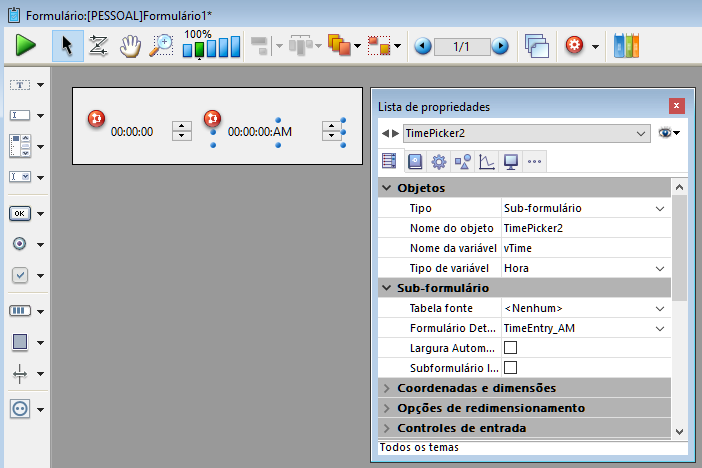Image resolution: width=702 pixels, height=468 pixels.
Task: Go to next form page
Action: click(x=500, y=46)
